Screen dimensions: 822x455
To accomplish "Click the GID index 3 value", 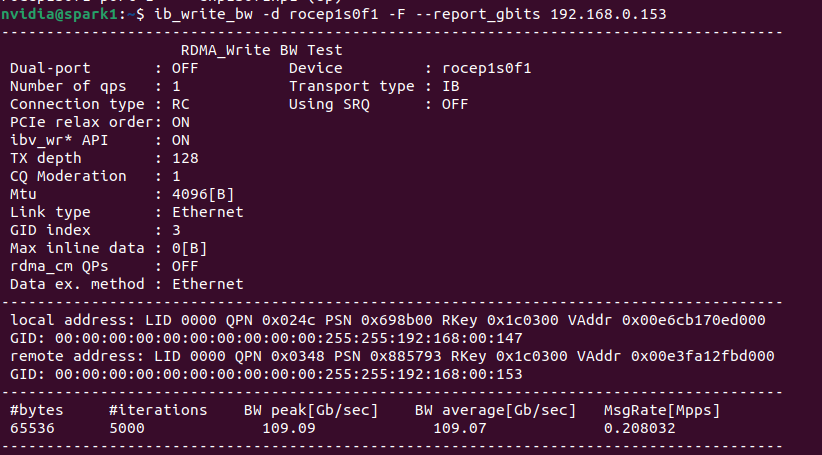I will 176,230.
